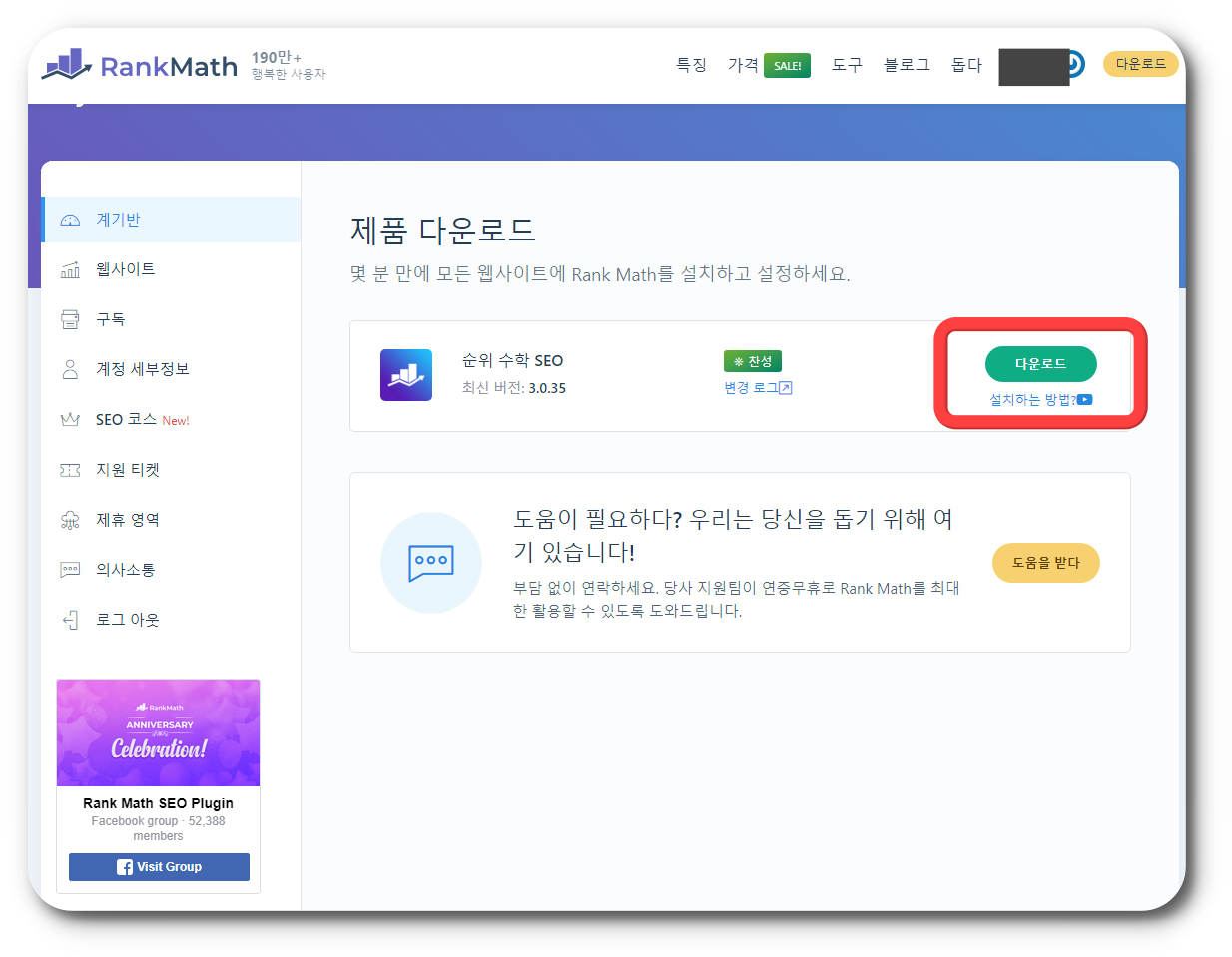The image size is (1232, 957).
Task: Open 구독 via its card icon
Action: coord(70,318)
